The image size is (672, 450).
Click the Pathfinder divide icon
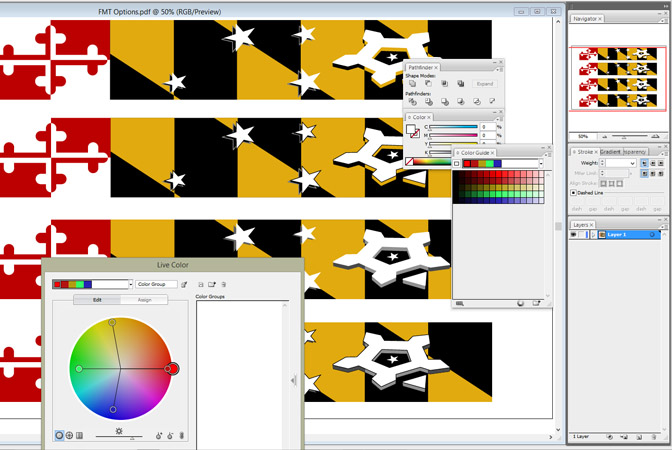tap(412, 101)
